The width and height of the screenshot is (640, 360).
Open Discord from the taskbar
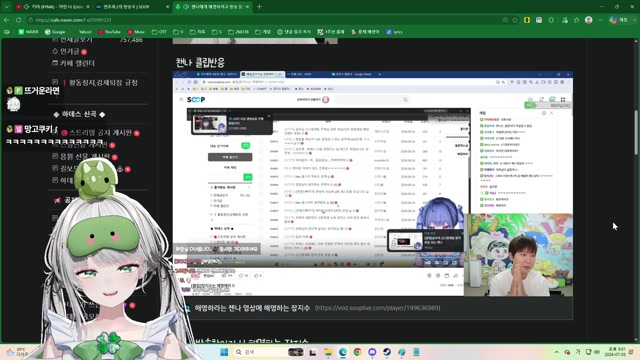[x=372, y=352]
